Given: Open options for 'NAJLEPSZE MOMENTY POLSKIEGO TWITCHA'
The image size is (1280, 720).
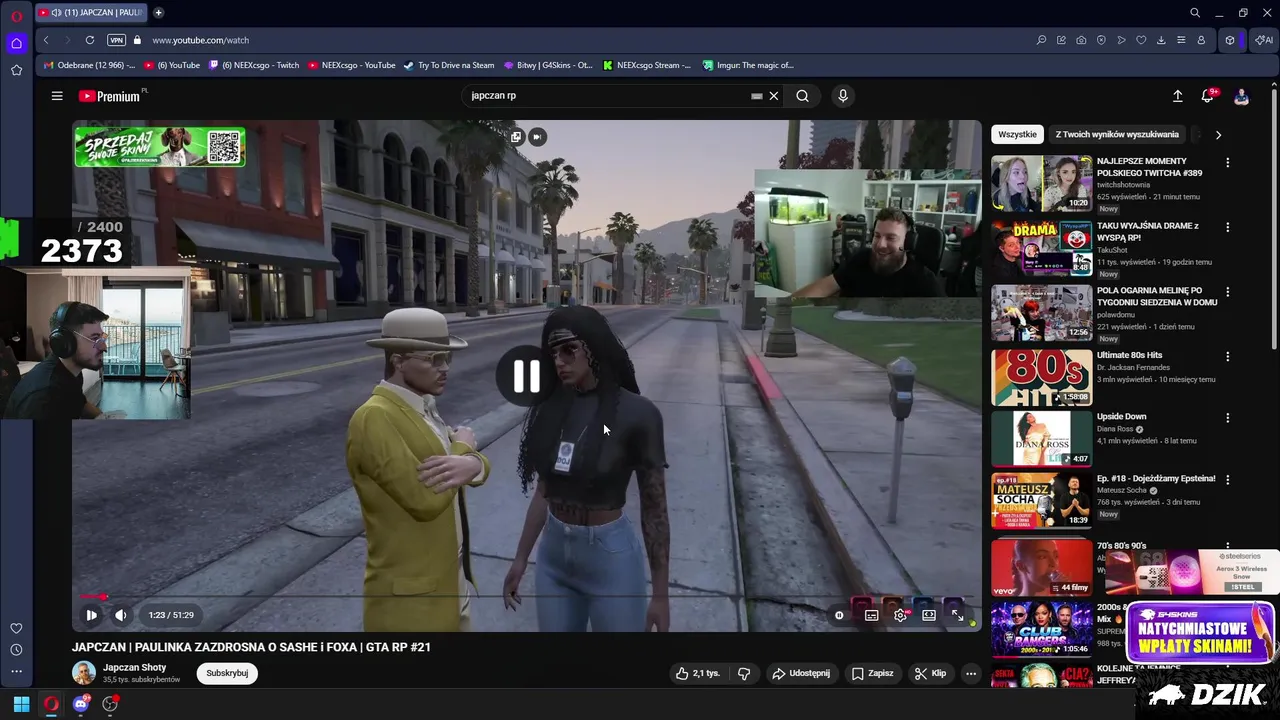Looking at the screenshot, I should tap(1227, 162).
